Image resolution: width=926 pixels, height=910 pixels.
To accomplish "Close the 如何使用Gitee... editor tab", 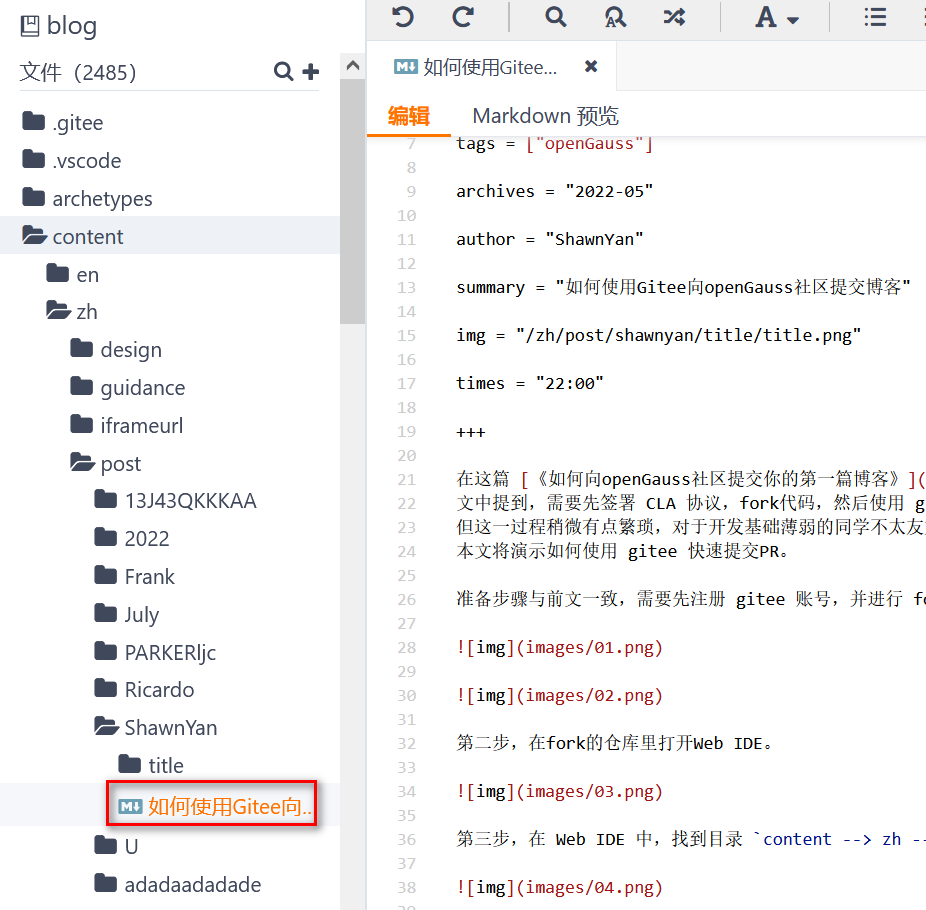I will 591,66.
